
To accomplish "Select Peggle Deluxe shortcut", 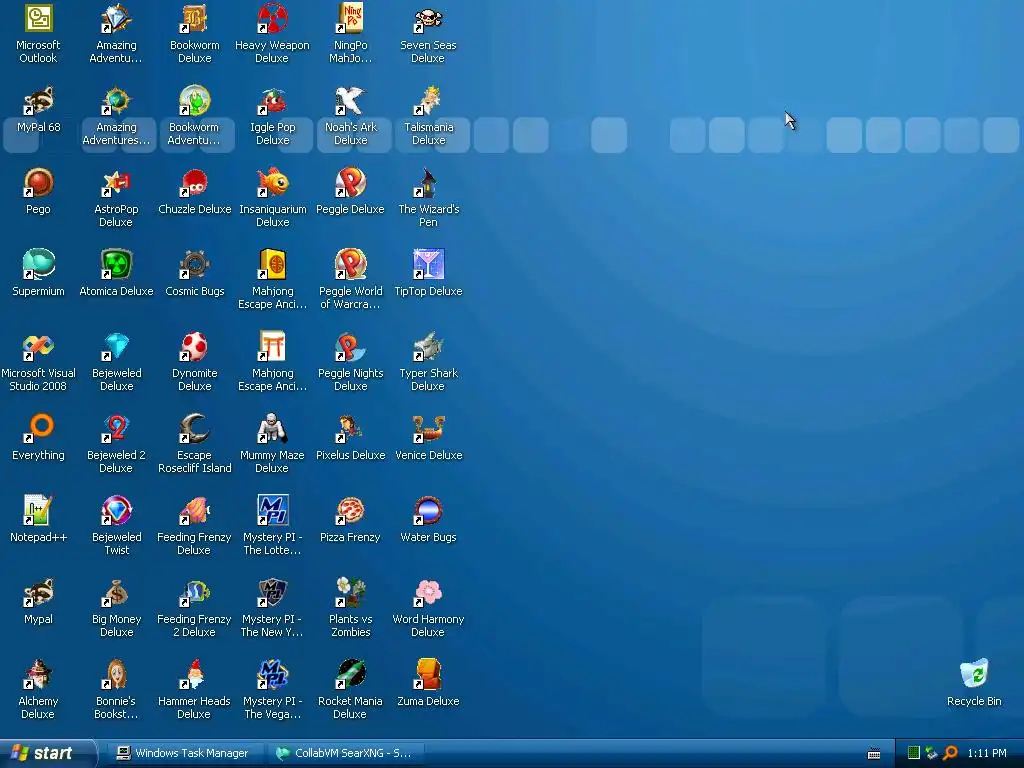I will (351, 183).
